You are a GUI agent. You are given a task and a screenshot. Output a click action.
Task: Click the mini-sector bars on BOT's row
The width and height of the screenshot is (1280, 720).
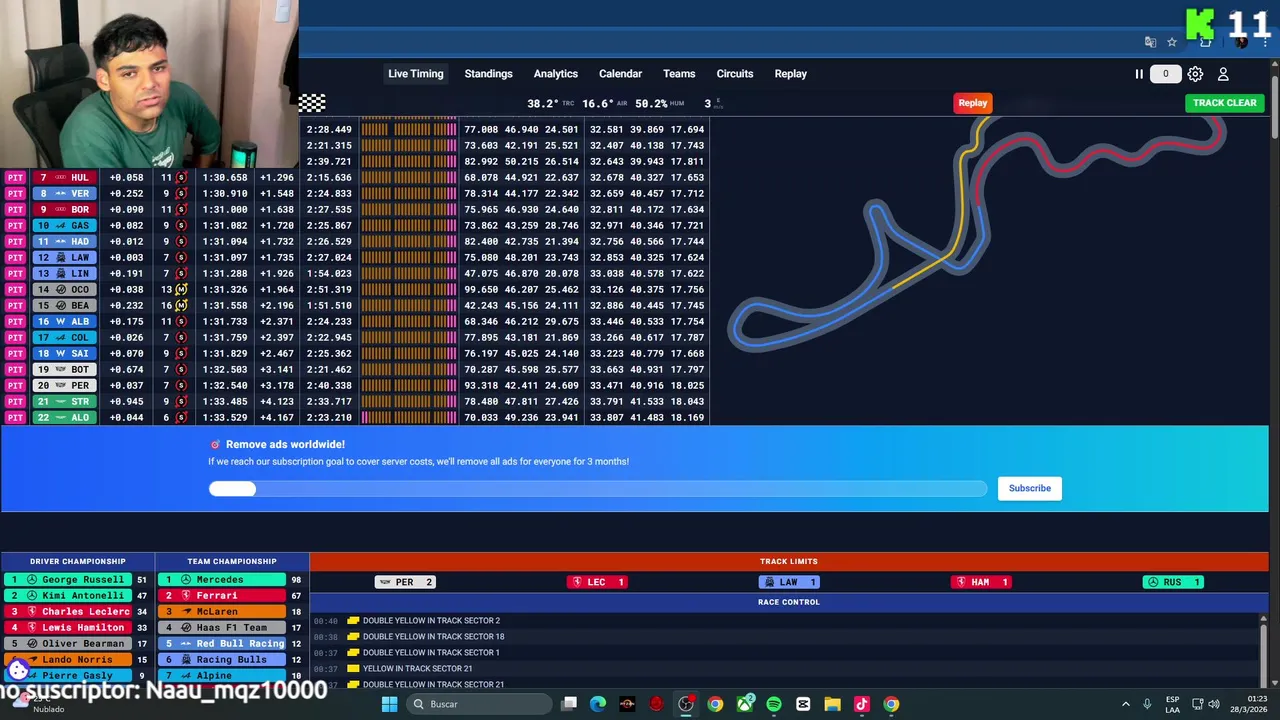coord(409,369)
